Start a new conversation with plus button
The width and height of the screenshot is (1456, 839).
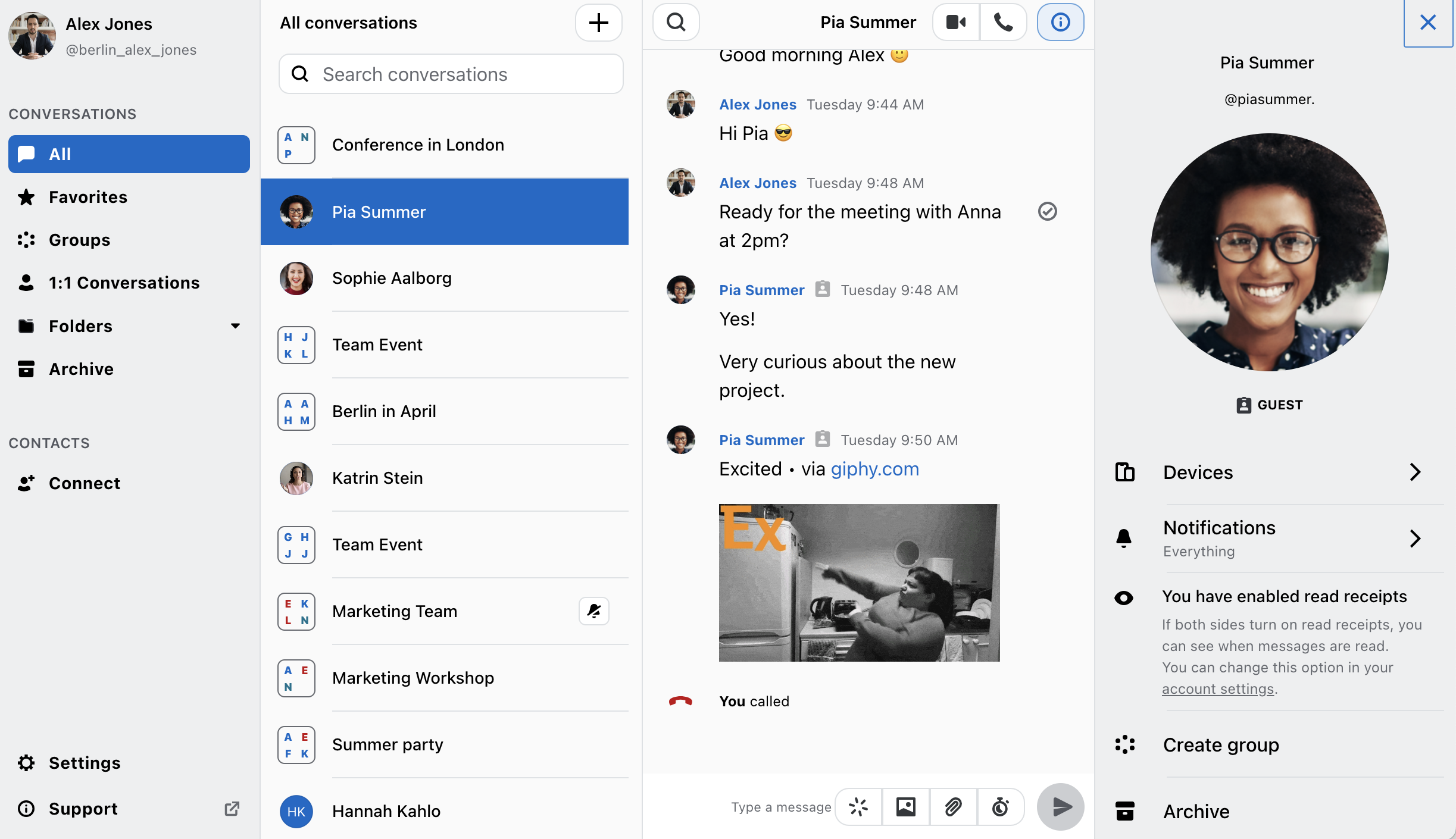(598, 23)
